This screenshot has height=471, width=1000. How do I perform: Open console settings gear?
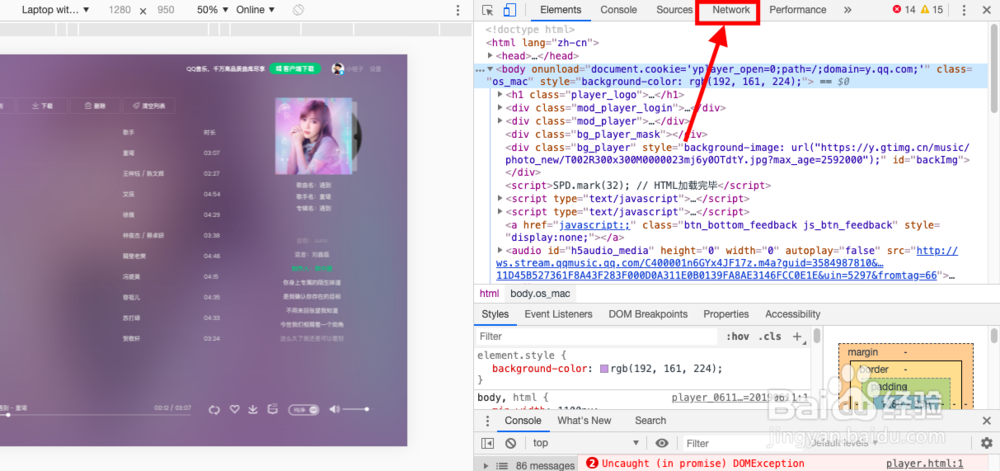(987, 443)
